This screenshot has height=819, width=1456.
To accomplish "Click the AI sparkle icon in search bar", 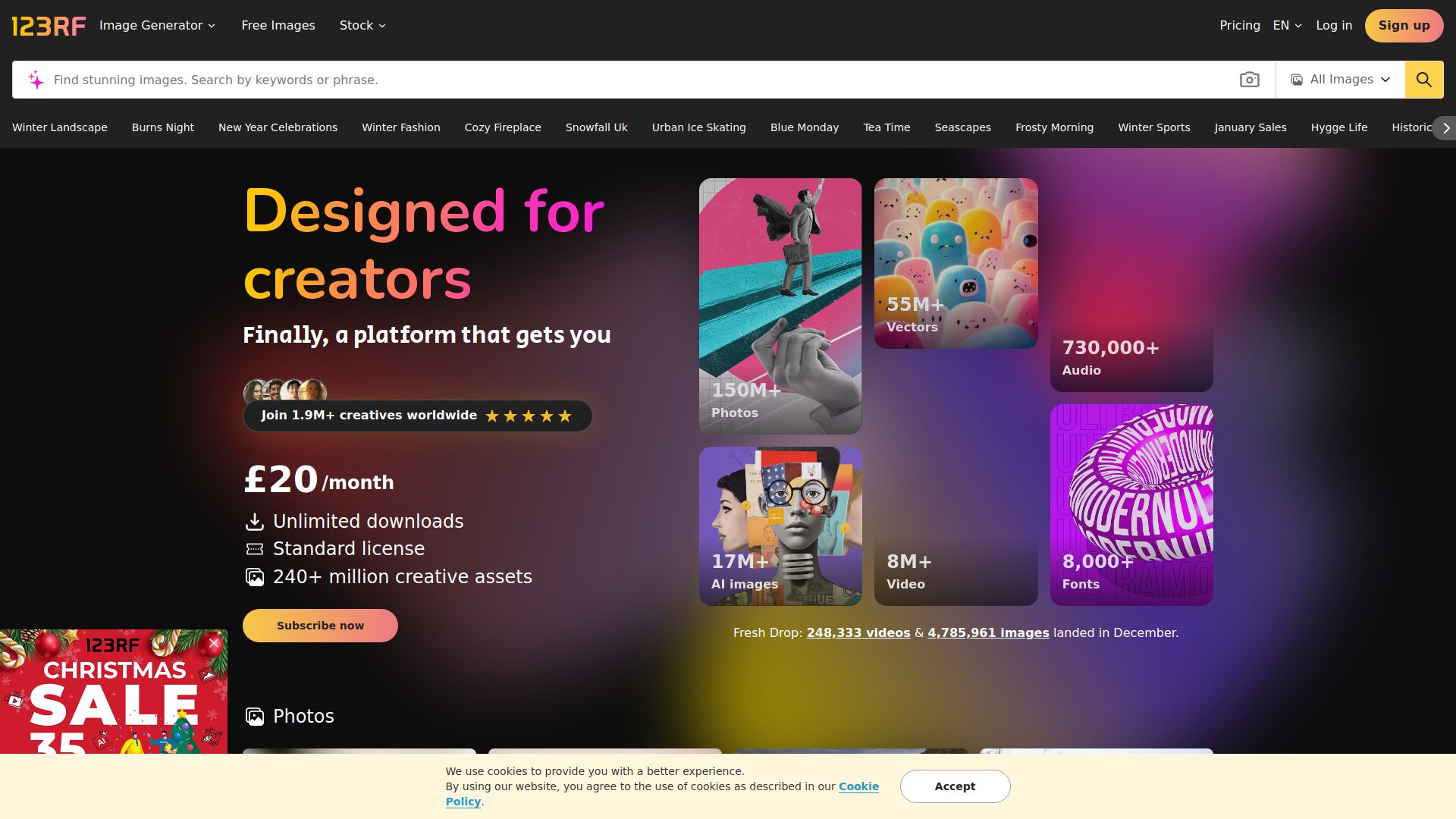I will tap(36, 80).
